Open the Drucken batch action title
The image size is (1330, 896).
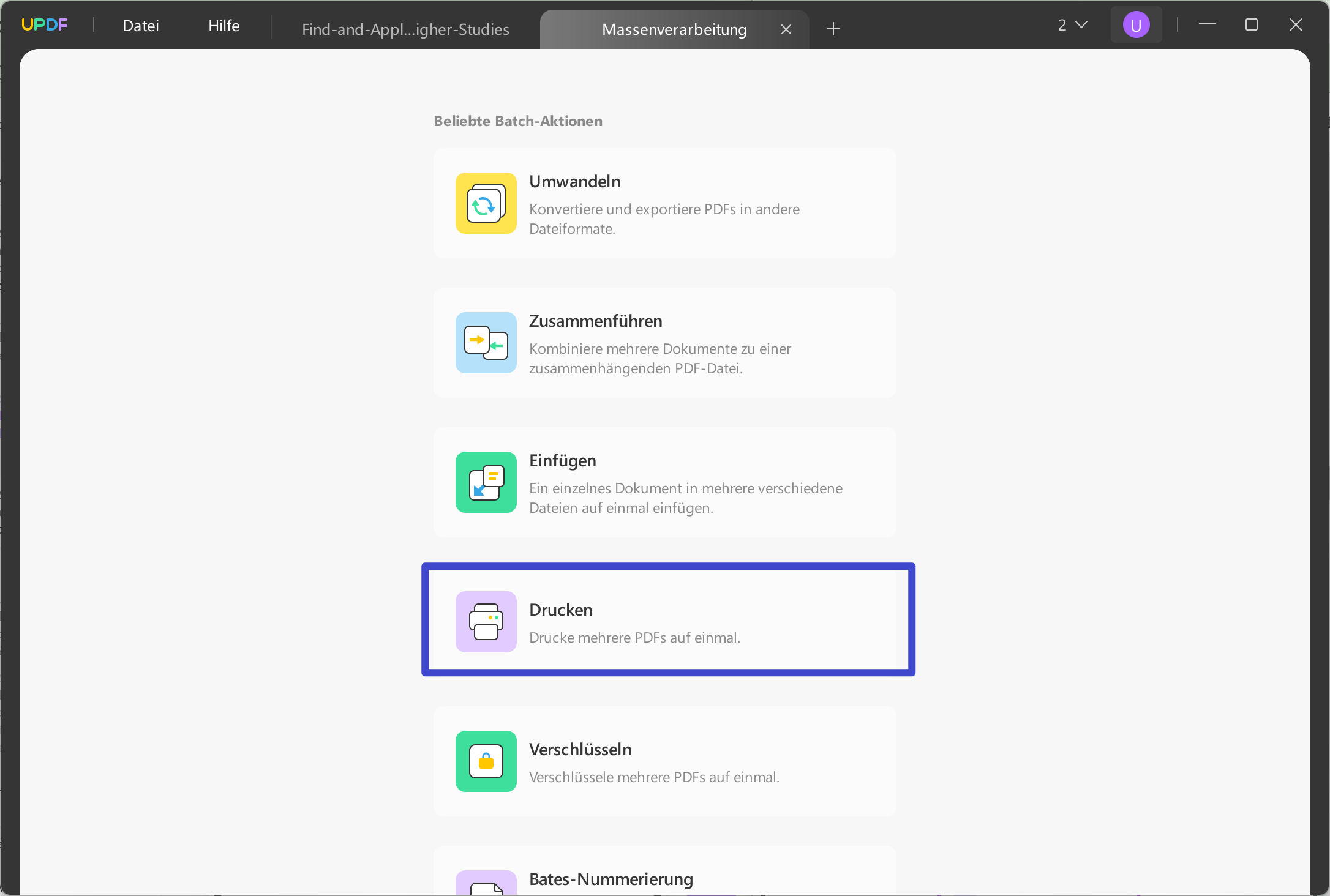click(561, 610)
